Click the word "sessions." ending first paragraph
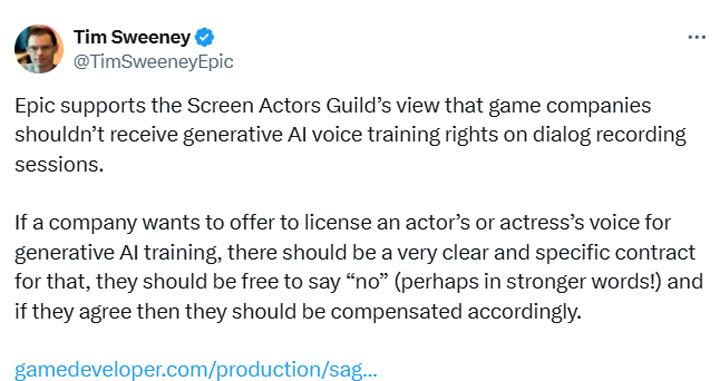The height and width of the screenshot is (381, 720). click(x=59, y=164)
